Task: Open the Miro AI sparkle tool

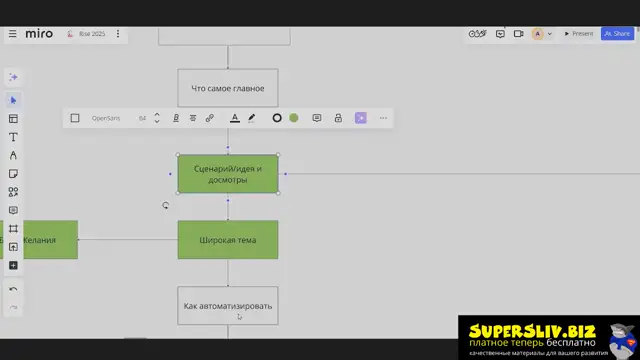Action: point(13,77)
